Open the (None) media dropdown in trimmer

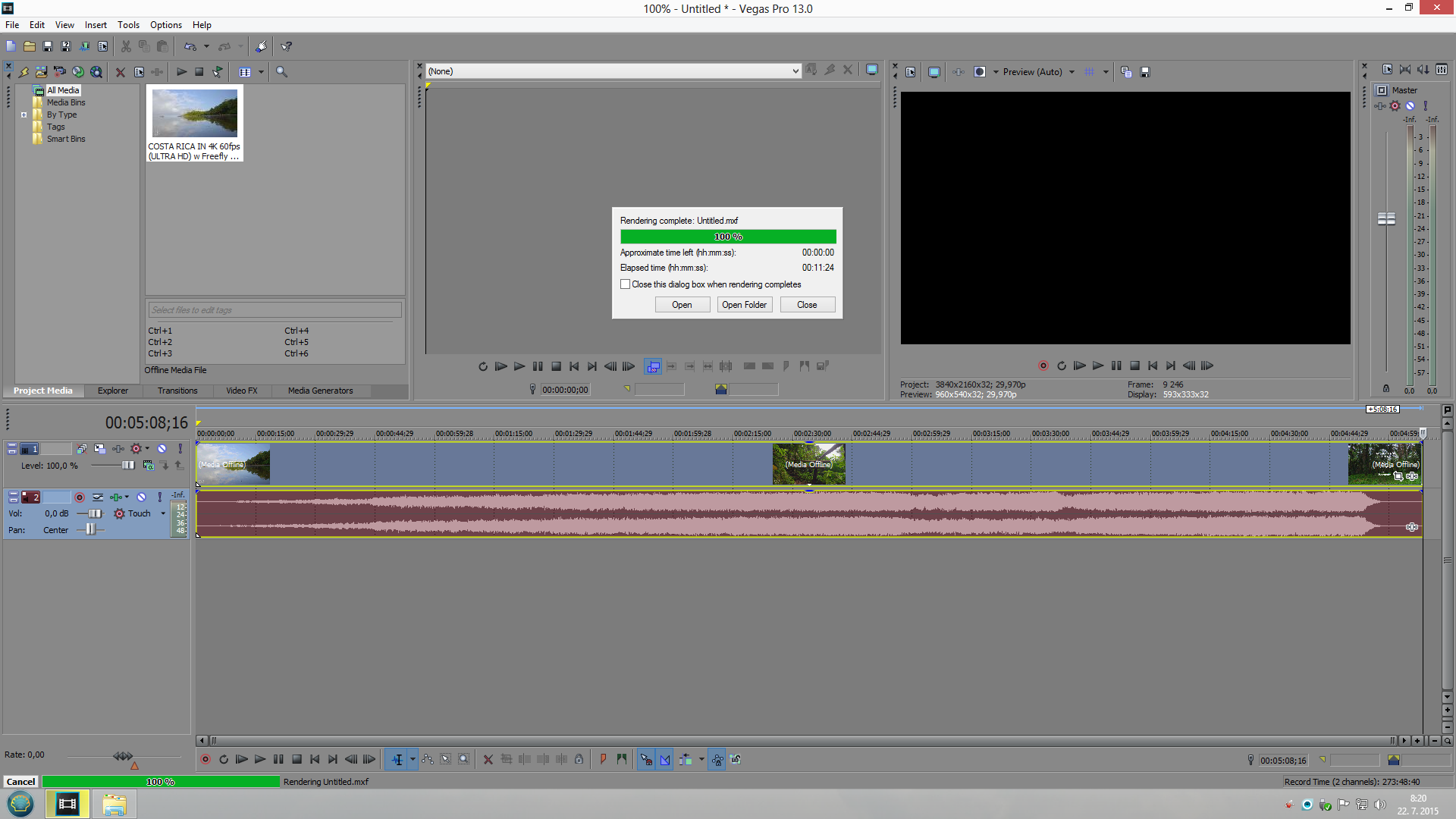tap(795, 71)
